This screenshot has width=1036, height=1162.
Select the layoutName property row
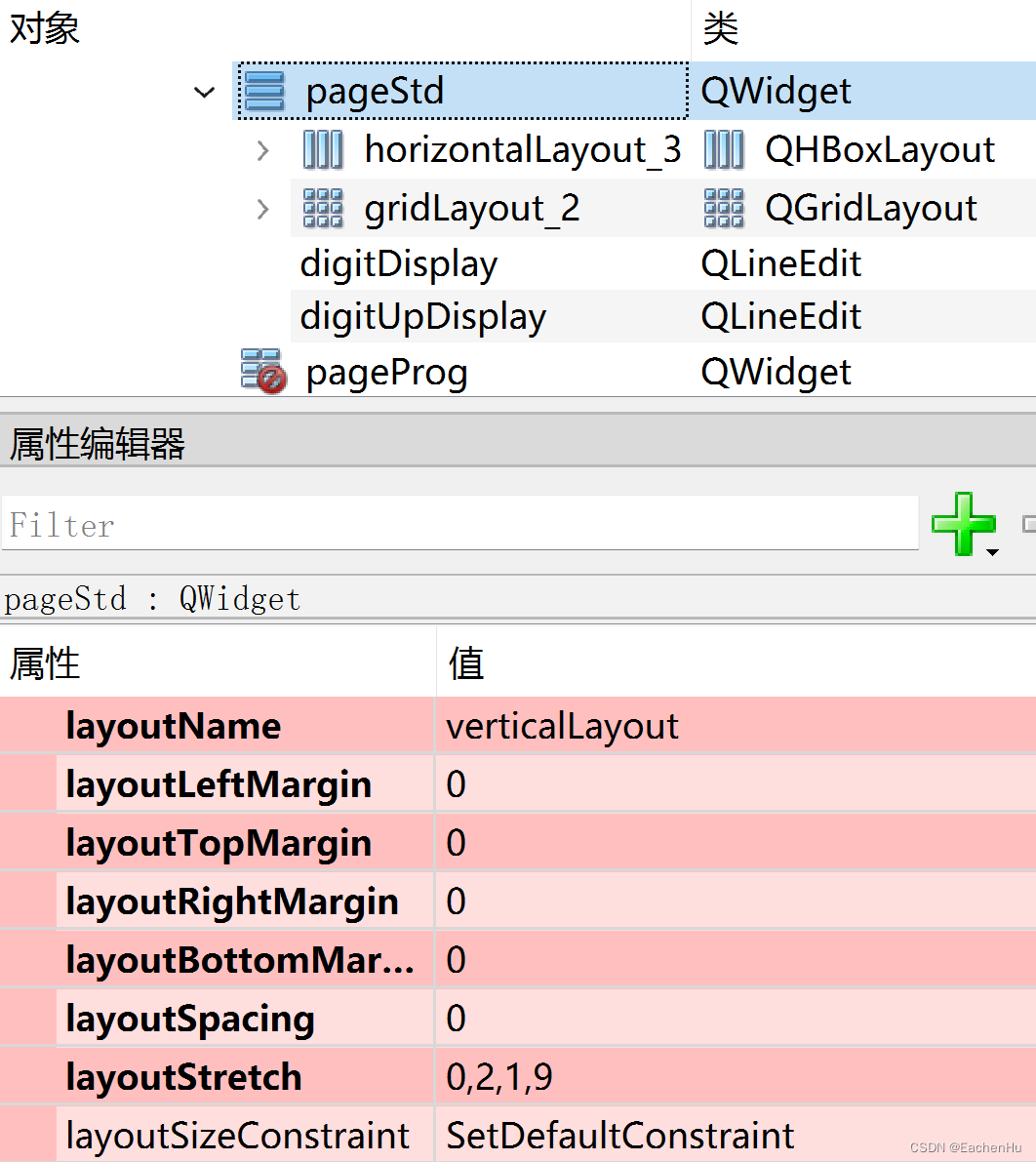coord(173,725)
